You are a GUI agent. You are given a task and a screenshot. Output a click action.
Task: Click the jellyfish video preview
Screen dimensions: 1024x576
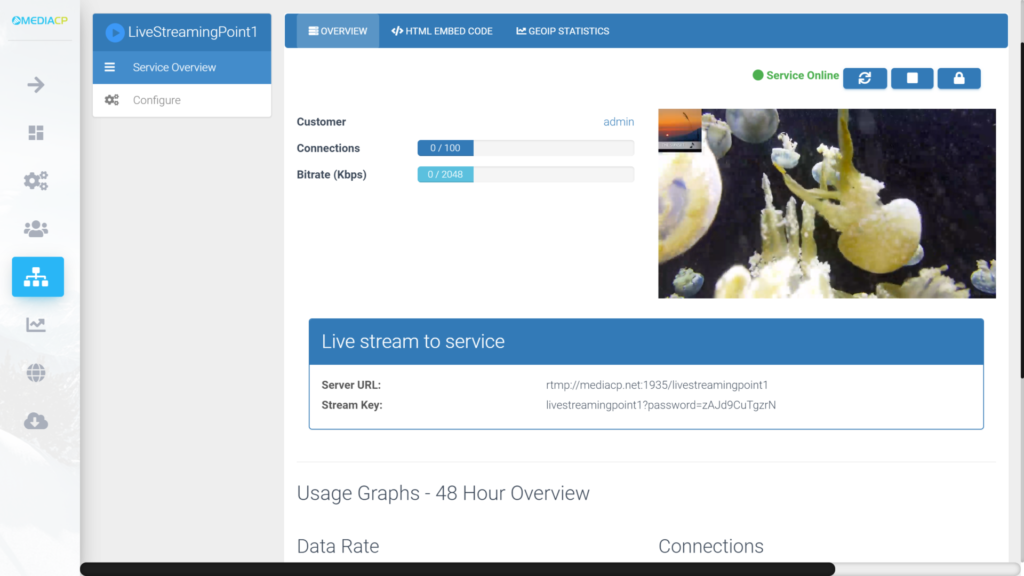click(x=827, y=204)
